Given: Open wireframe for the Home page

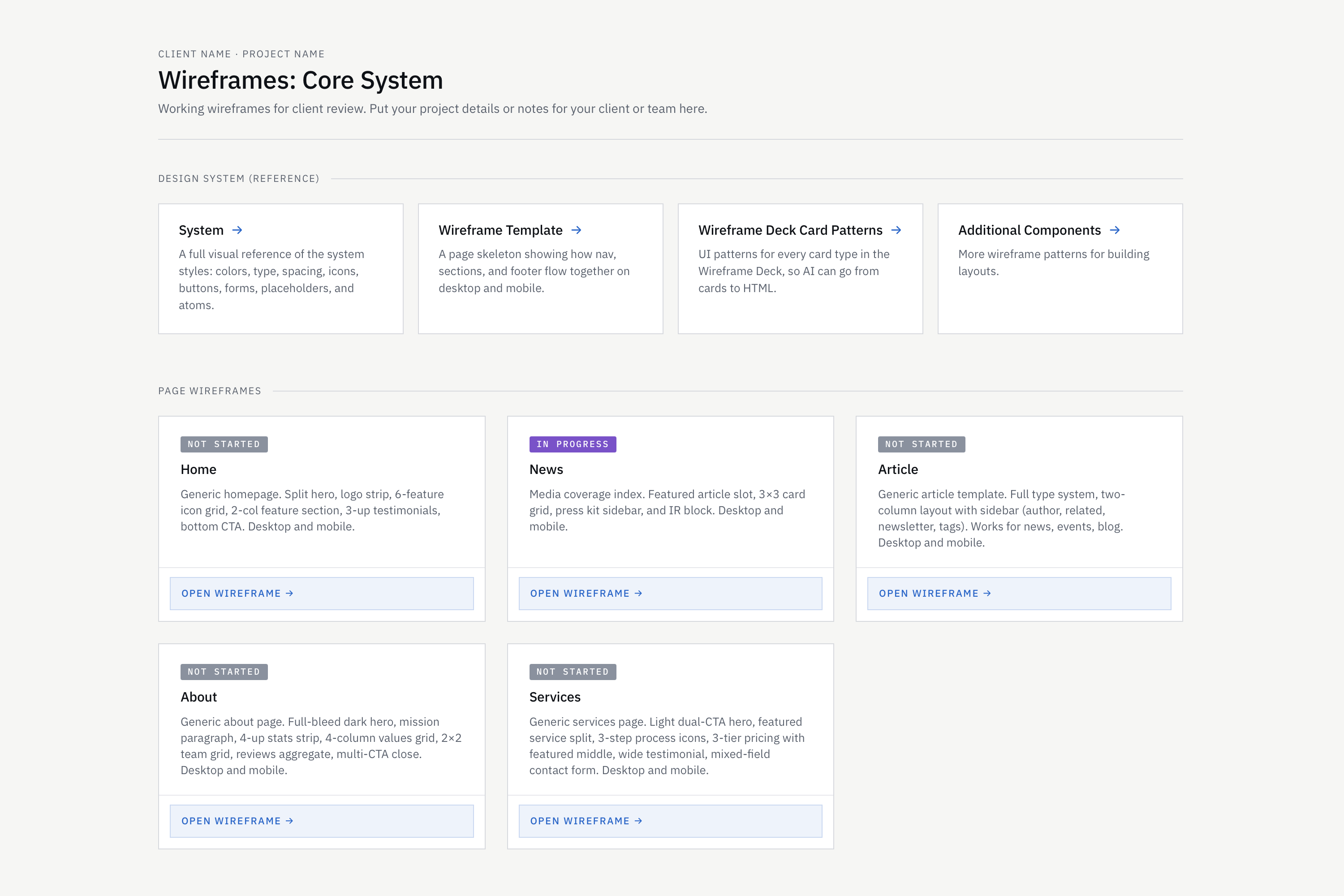Looking at the screenshot, I should tap(322, 593).
